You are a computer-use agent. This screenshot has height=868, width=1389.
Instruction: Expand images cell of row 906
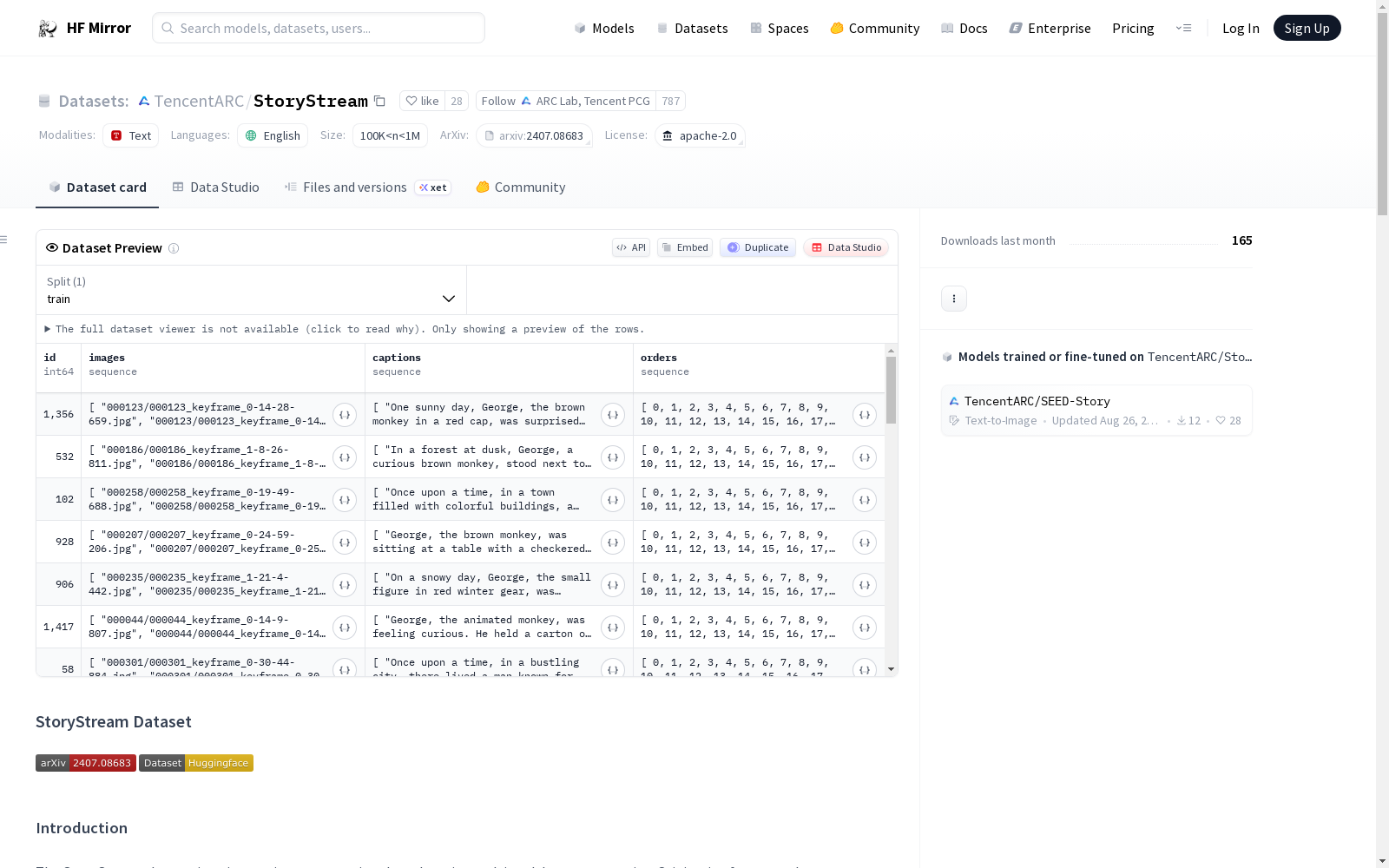coord(345,585)
